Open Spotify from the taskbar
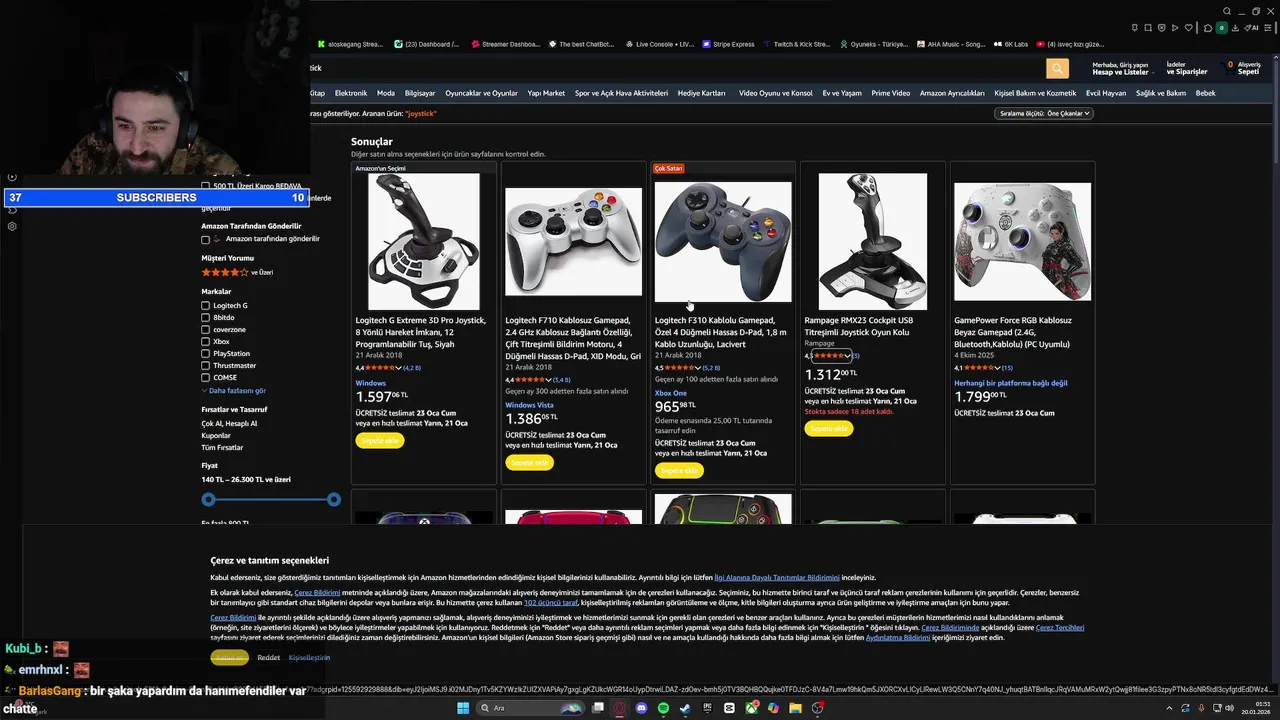The width and height of the screenshot is (1280, 720). [x=663, y=708]
